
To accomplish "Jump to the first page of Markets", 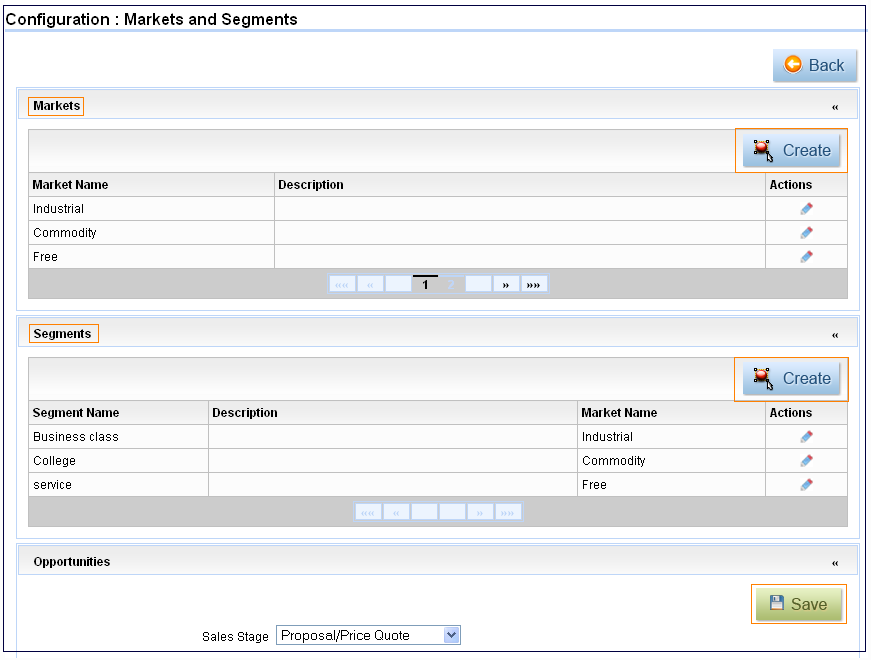I will pos(342,284).
